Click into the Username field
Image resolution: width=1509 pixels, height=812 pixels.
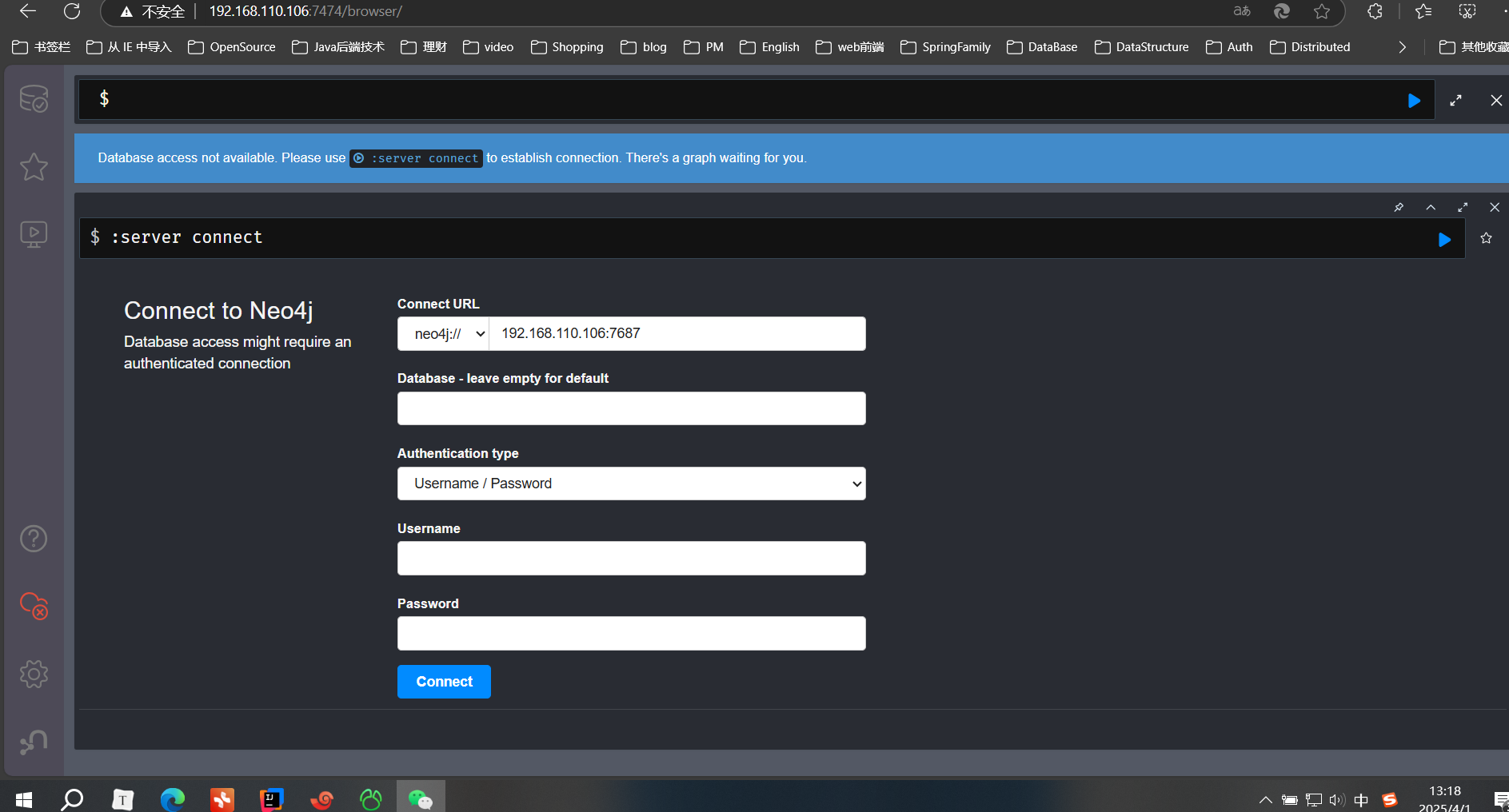pyautogui.click(x=632, y=559)
